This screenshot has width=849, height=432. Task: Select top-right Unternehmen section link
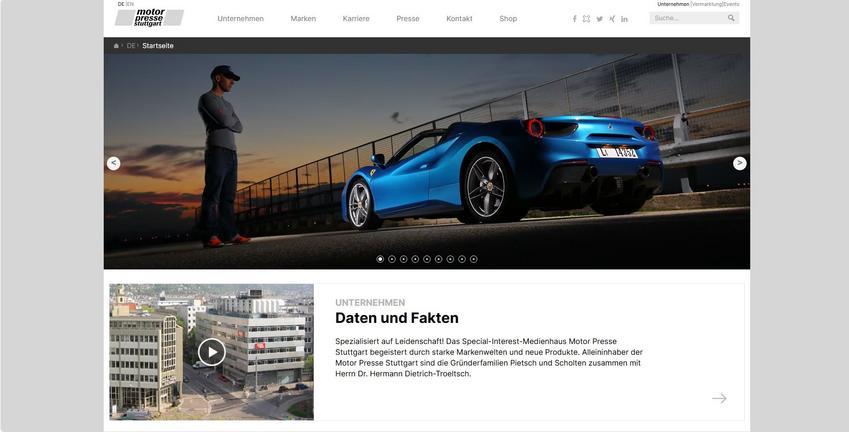pyautogui.click(x=673, y=4)
